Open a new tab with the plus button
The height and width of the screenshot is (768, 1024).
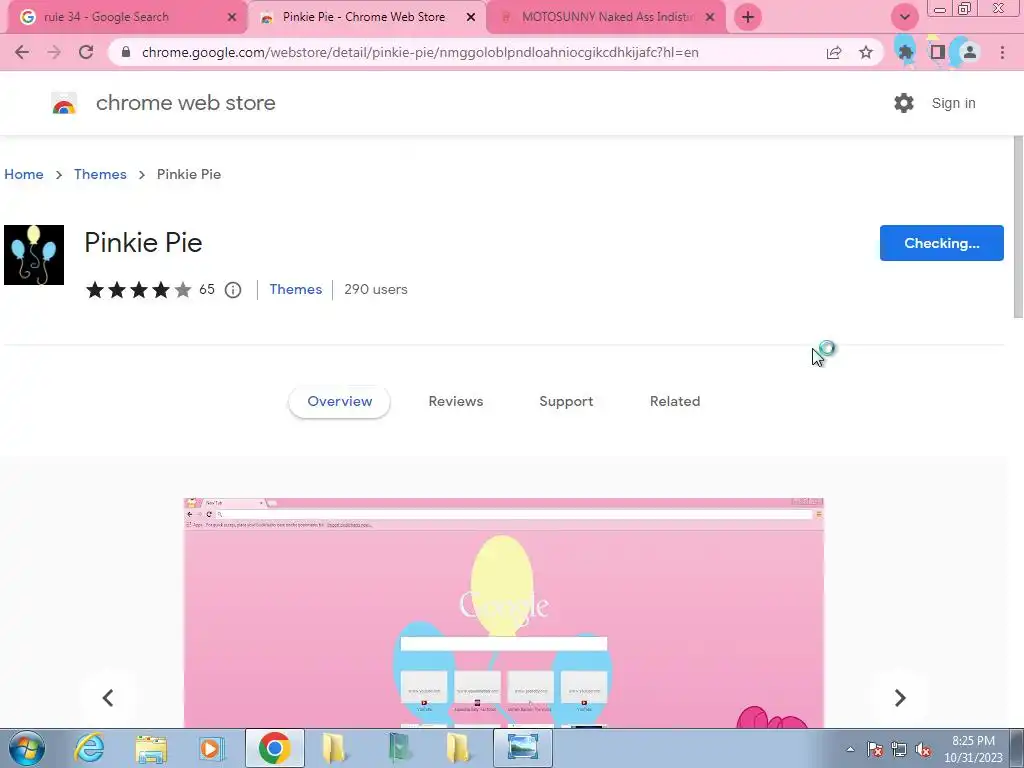pyautogui.click(x=748, y=17)
